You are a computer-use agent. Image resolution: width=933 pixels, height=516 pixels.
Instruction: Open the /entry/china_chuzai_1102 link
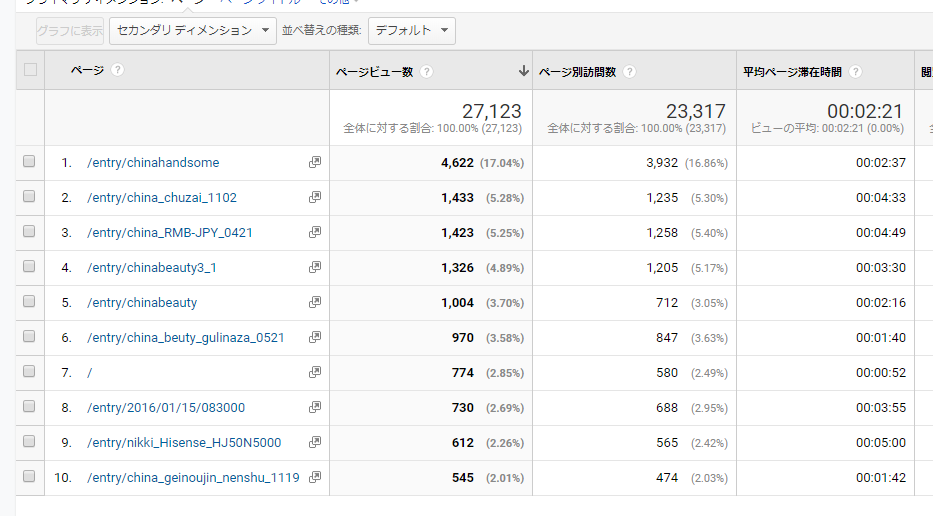(x=162, y=198)
